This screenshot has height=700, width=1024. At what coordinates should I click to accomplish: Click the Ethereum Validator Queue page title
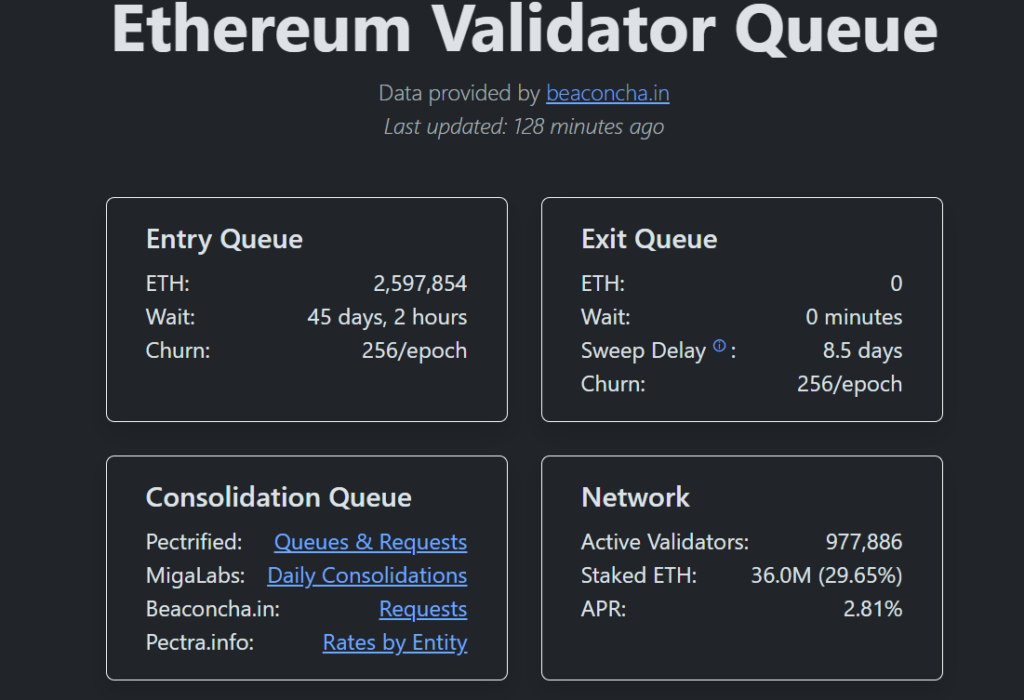point(524,28)
